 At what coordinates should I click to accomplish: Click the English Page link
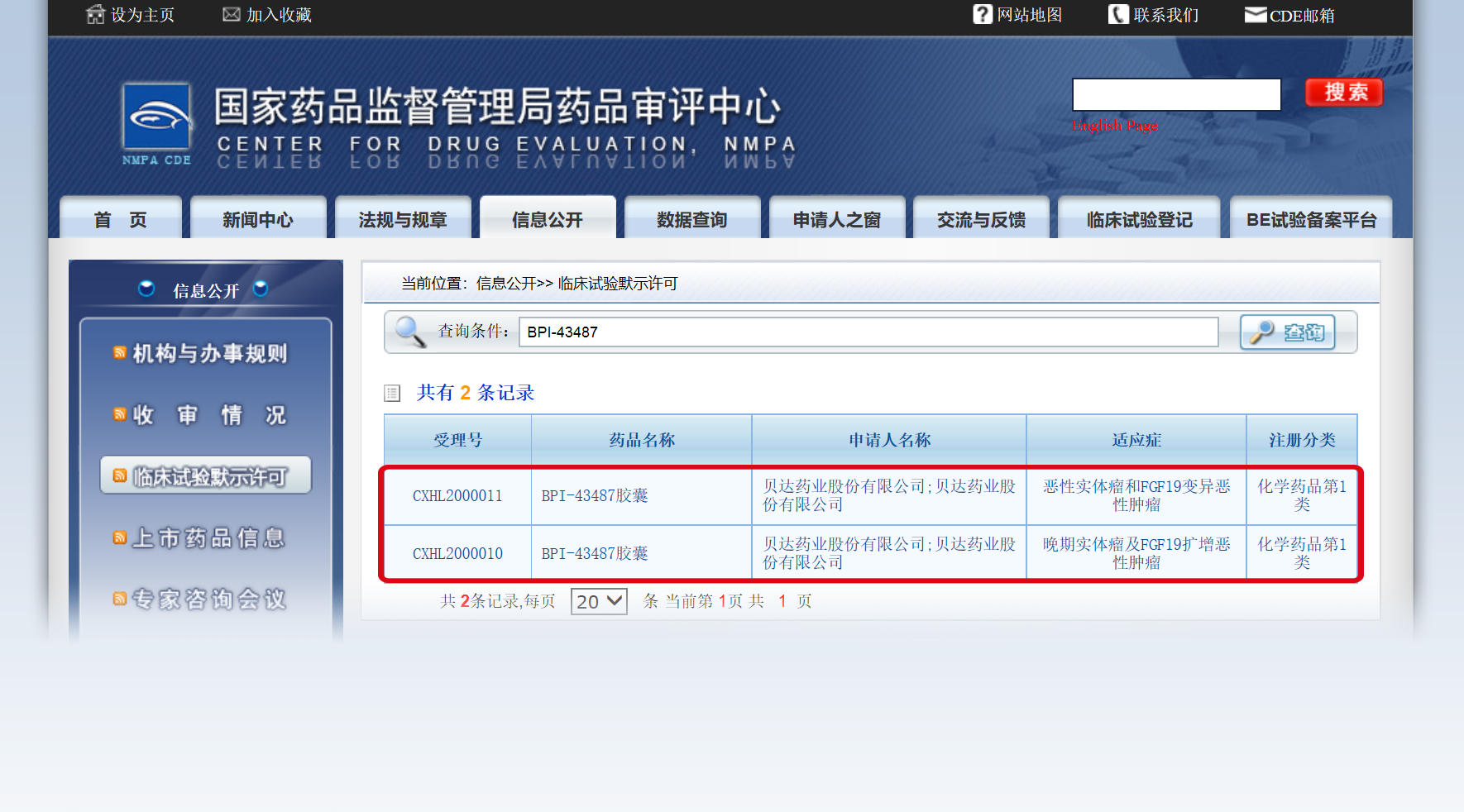[1115, 125]
